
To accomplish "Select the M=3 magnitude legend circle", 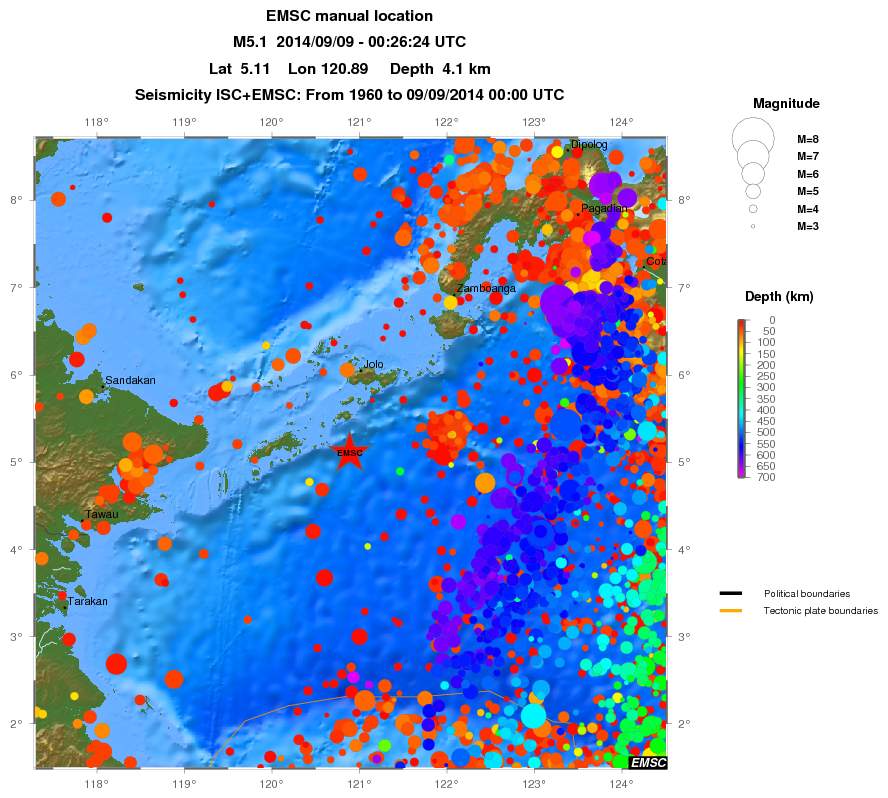I will 753,226.
